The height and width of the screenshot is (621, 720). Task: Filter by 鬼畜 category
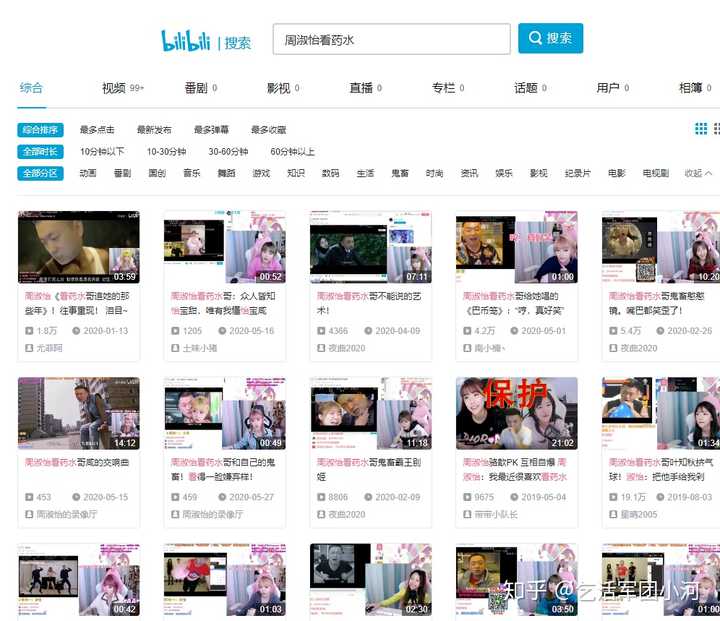tap(400, 173)
